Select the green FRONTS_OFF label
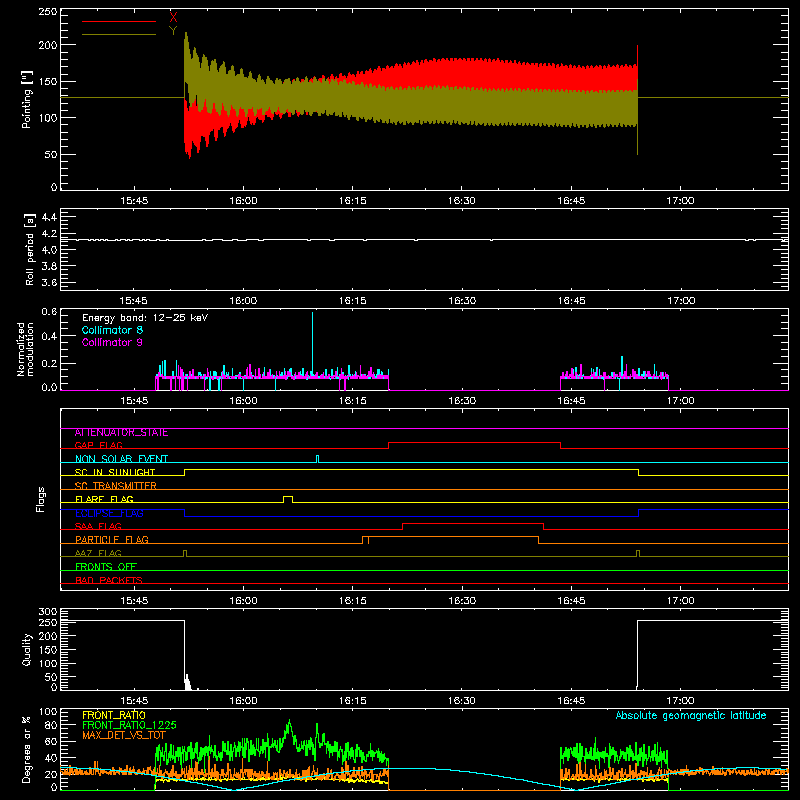The height and width of the screenshot is (800, 800). coord(106,567)
